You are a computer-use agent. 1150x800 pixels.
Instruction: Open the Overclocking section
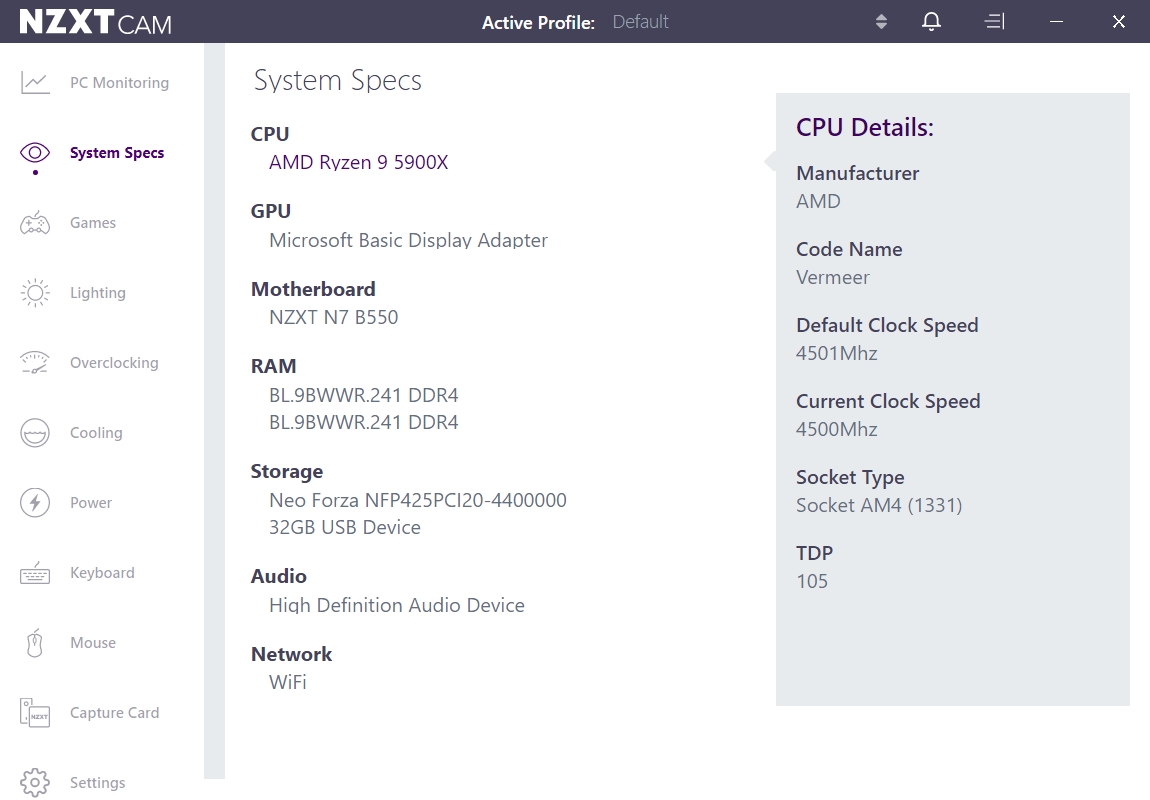click(114, 363)
